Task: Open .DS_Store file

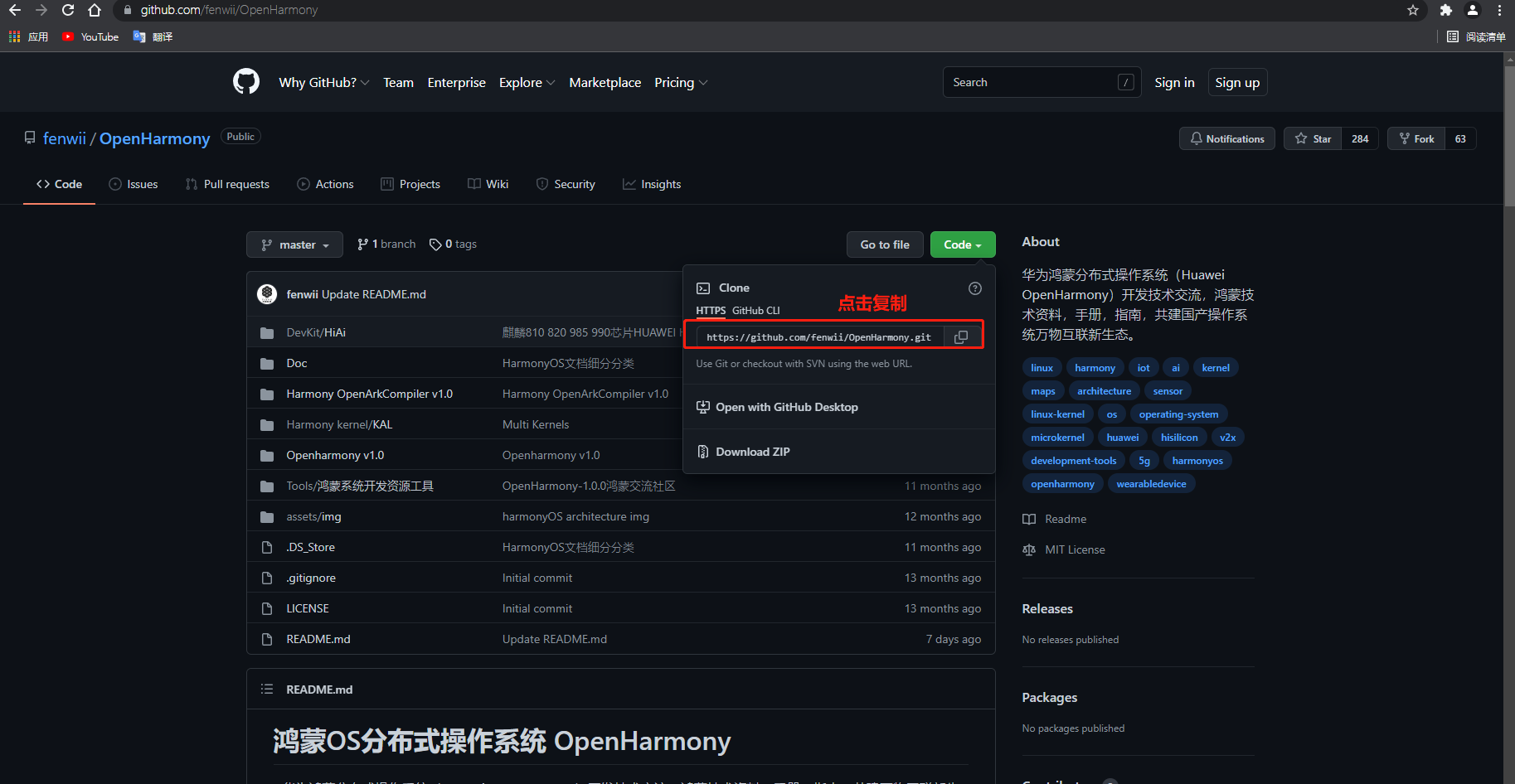Action: (x=310, y=547)
